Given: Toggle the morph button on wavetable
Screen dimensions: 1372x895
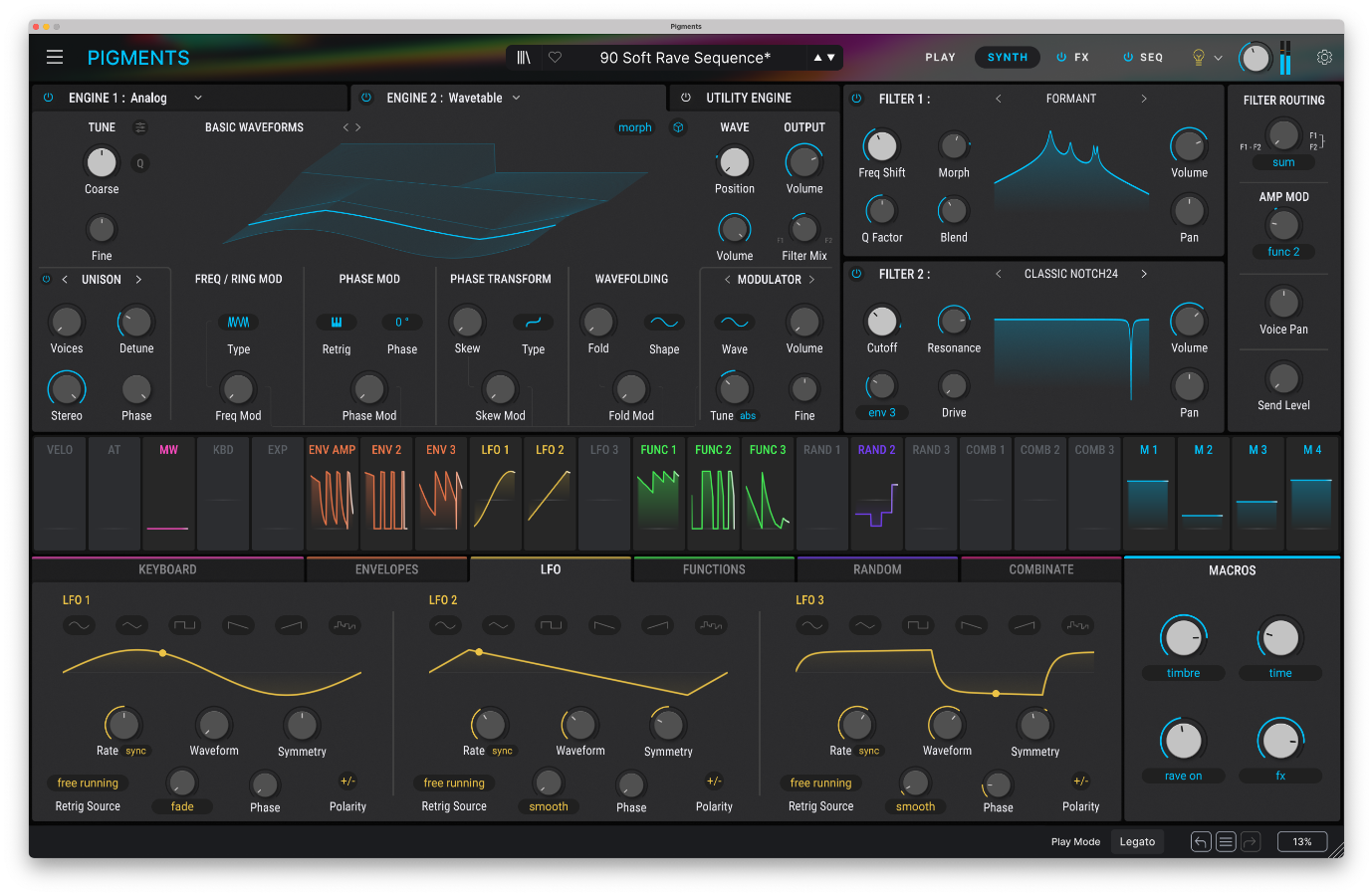Looking at the screenshot, I should click(x=635, y=127).
